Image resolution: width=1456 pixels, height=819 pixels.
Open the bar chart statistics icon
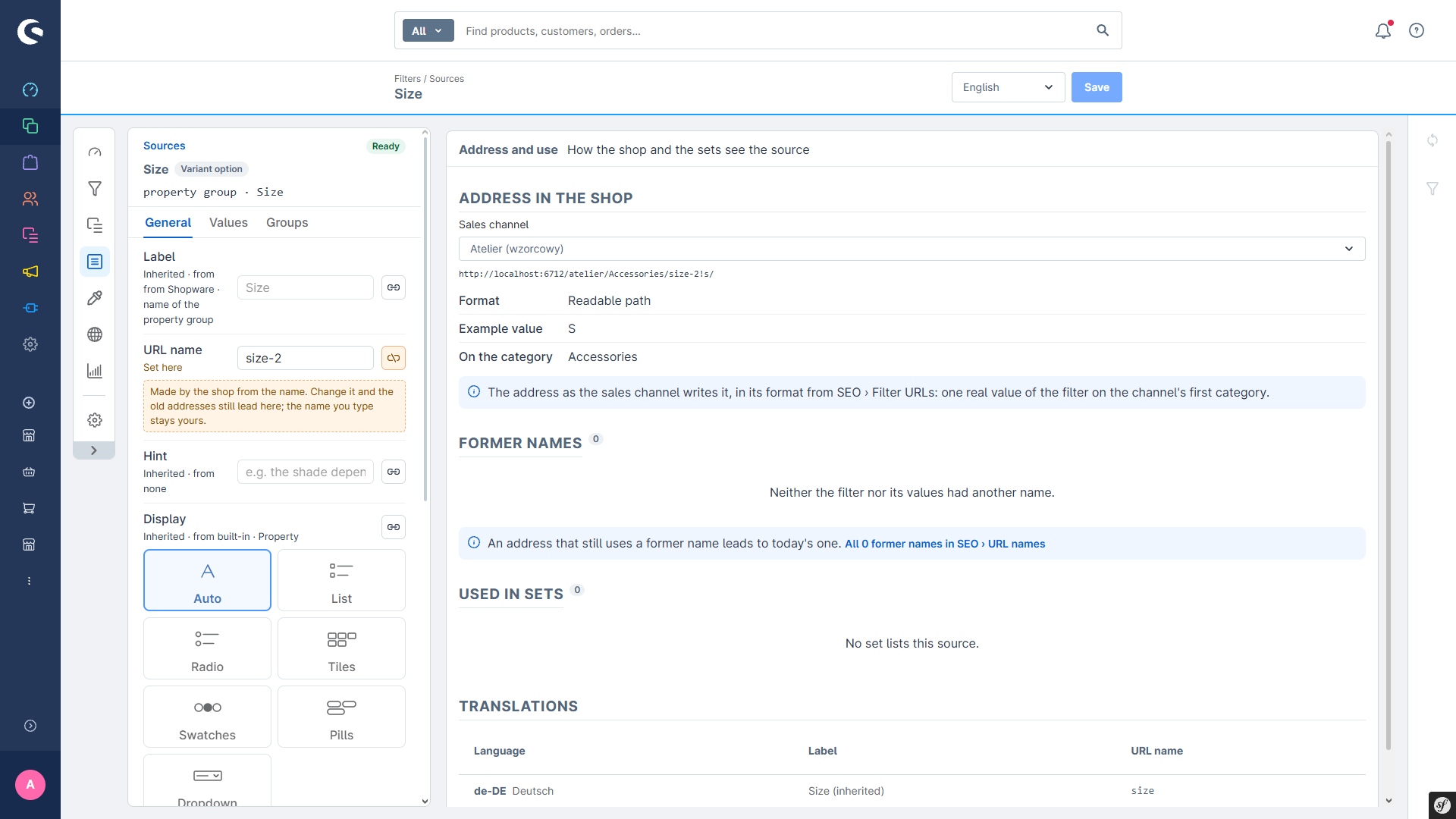tap(95, 371)
